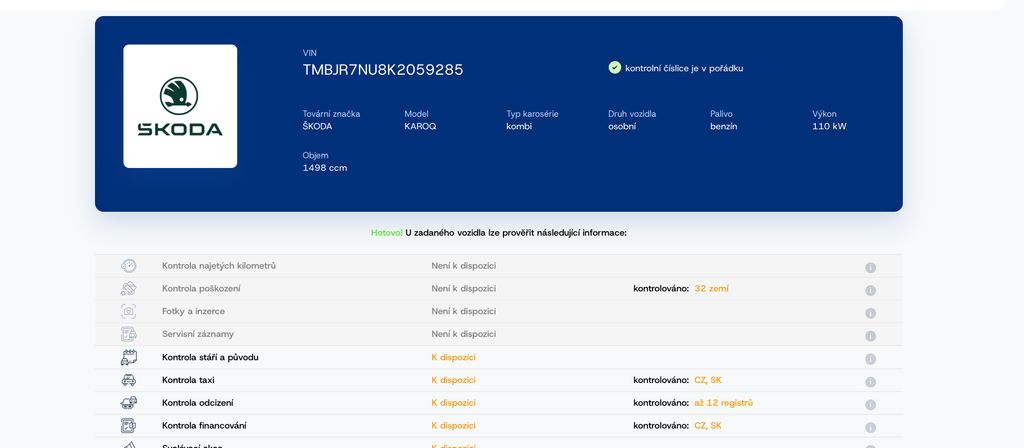Viewport: 1024px width, 448px height.
Task: Click the Škoda logo thumbnail
Action: pyautogui.click(x=180, y=106)
